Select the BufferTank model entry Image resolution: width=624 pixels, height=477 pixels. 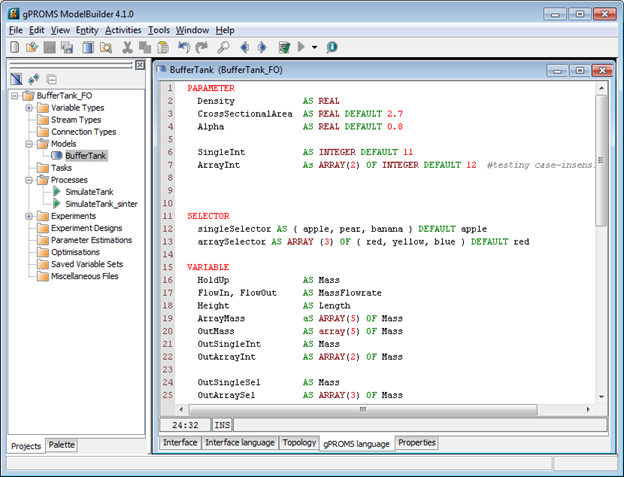point(86,156)
